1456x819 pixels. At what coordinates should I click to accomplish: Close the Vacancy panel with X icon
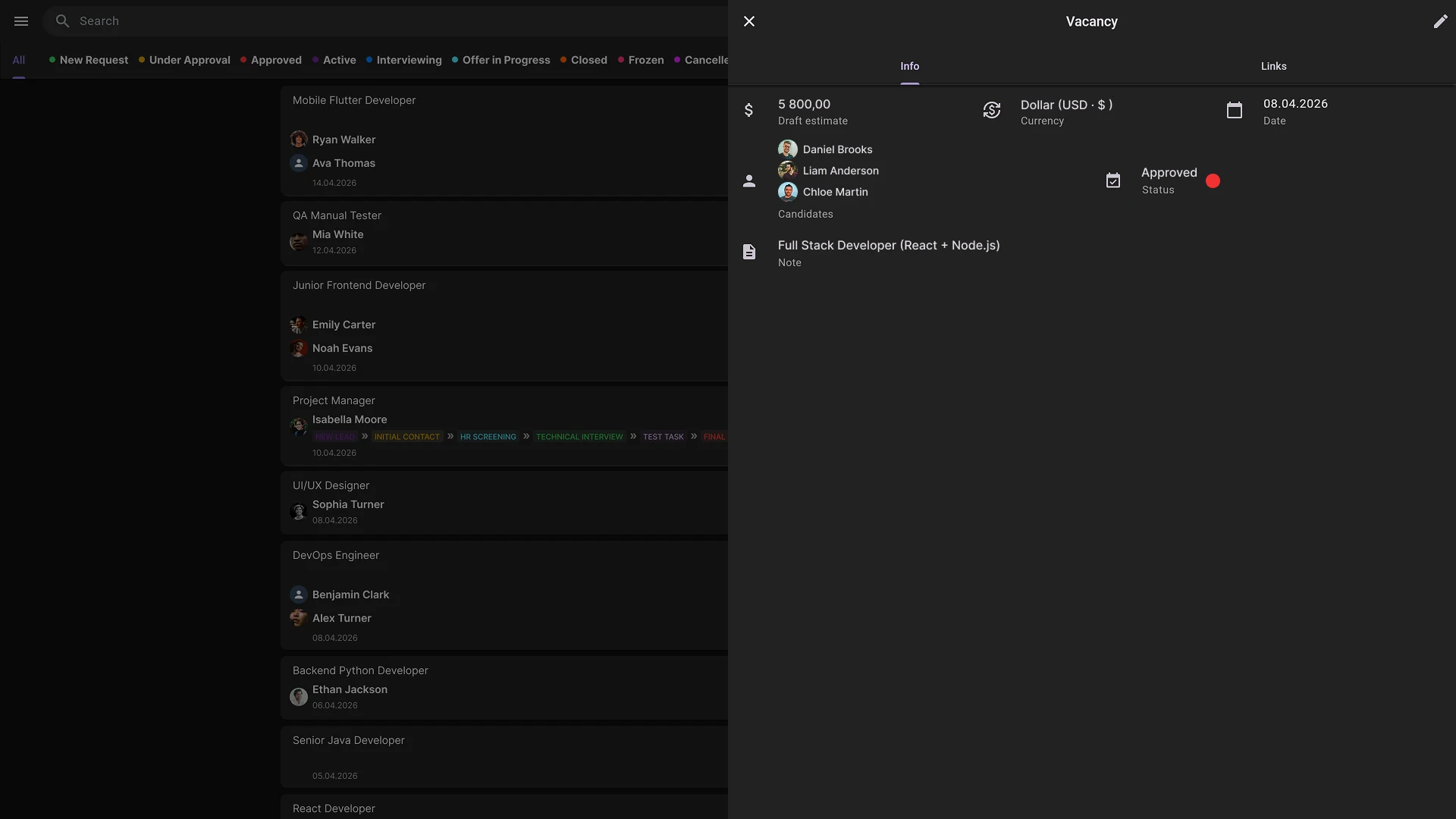point(749,21)
